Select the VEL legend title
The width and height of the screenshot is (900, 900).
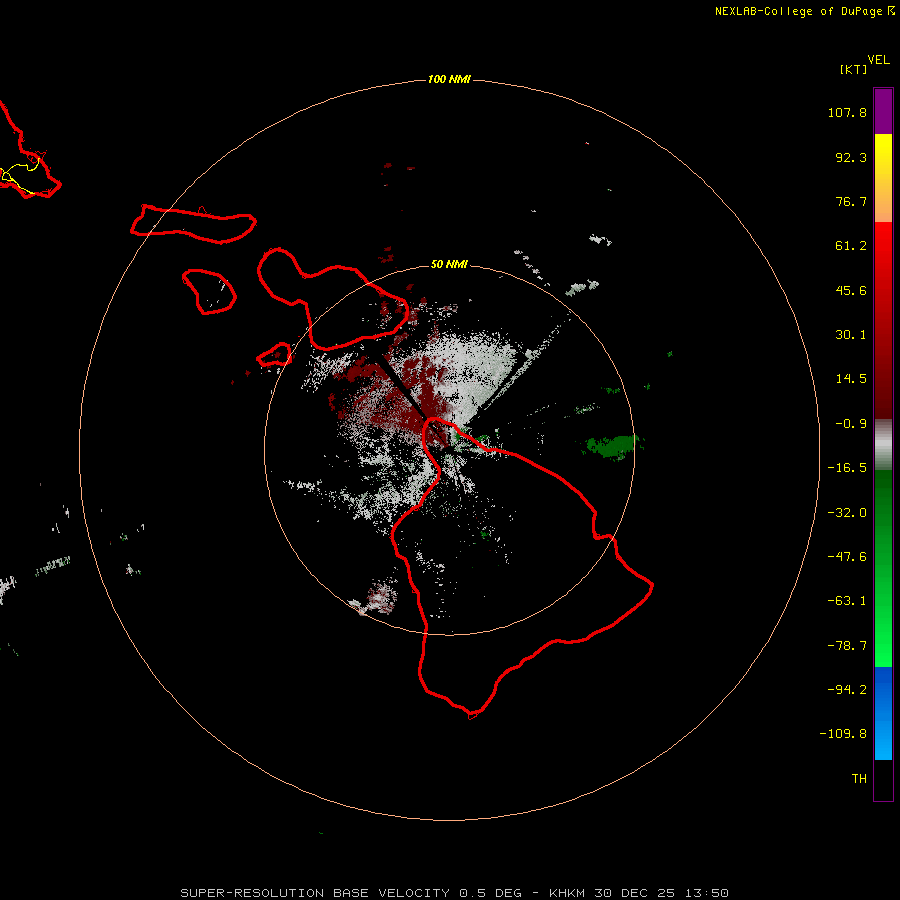(879, 59)
